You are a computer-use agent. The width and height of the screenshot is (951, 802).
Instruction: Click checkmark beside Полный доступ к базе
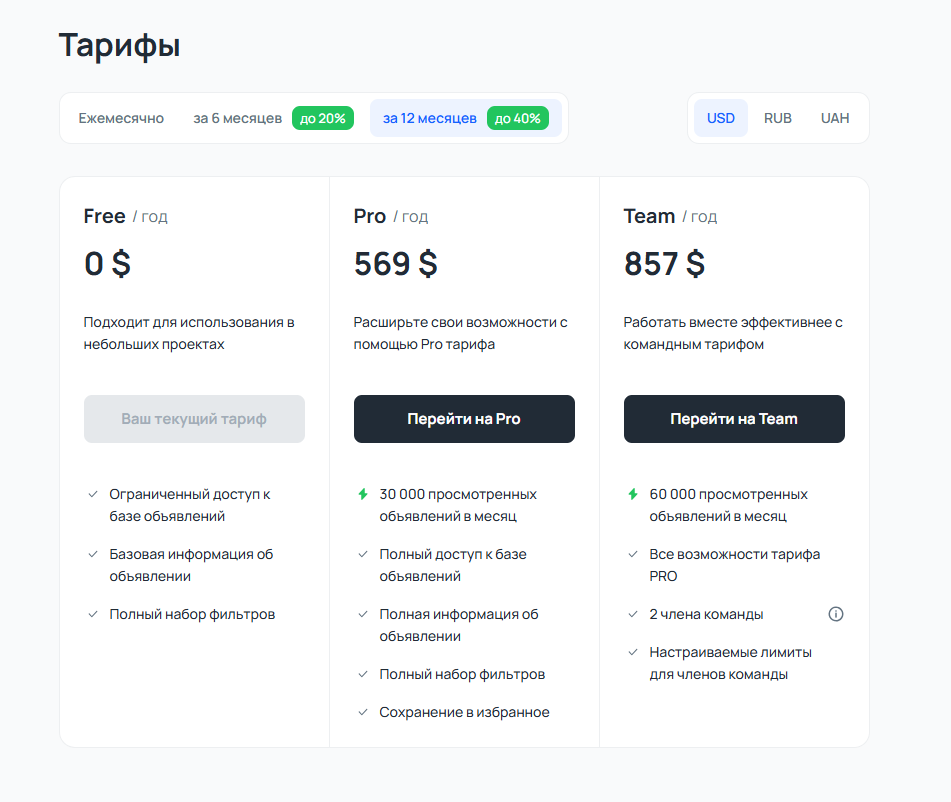pos(363,554)
